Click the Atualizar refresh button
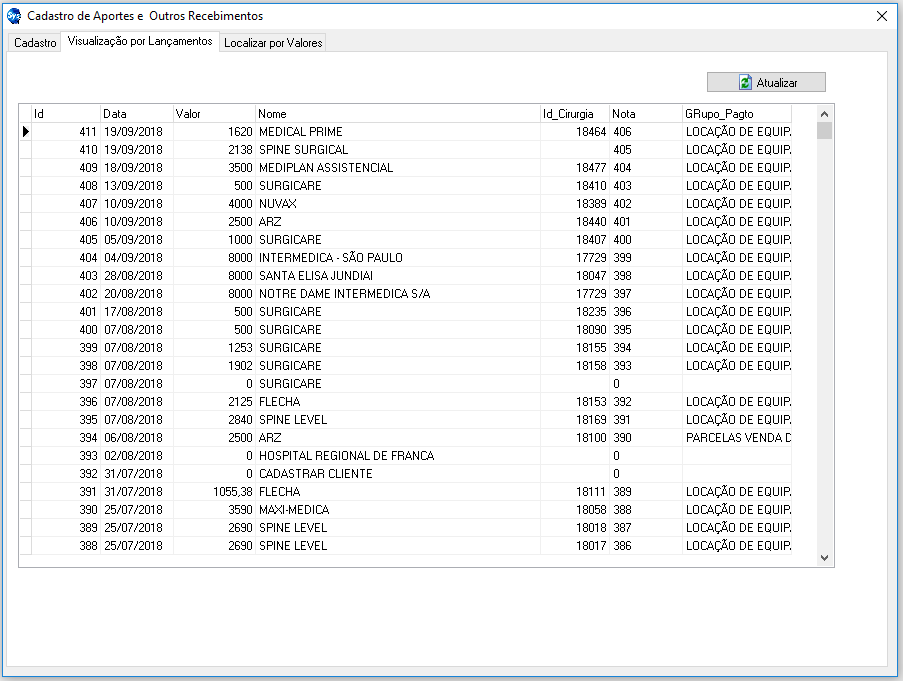903x681 pixels. [x=766, y=83]
